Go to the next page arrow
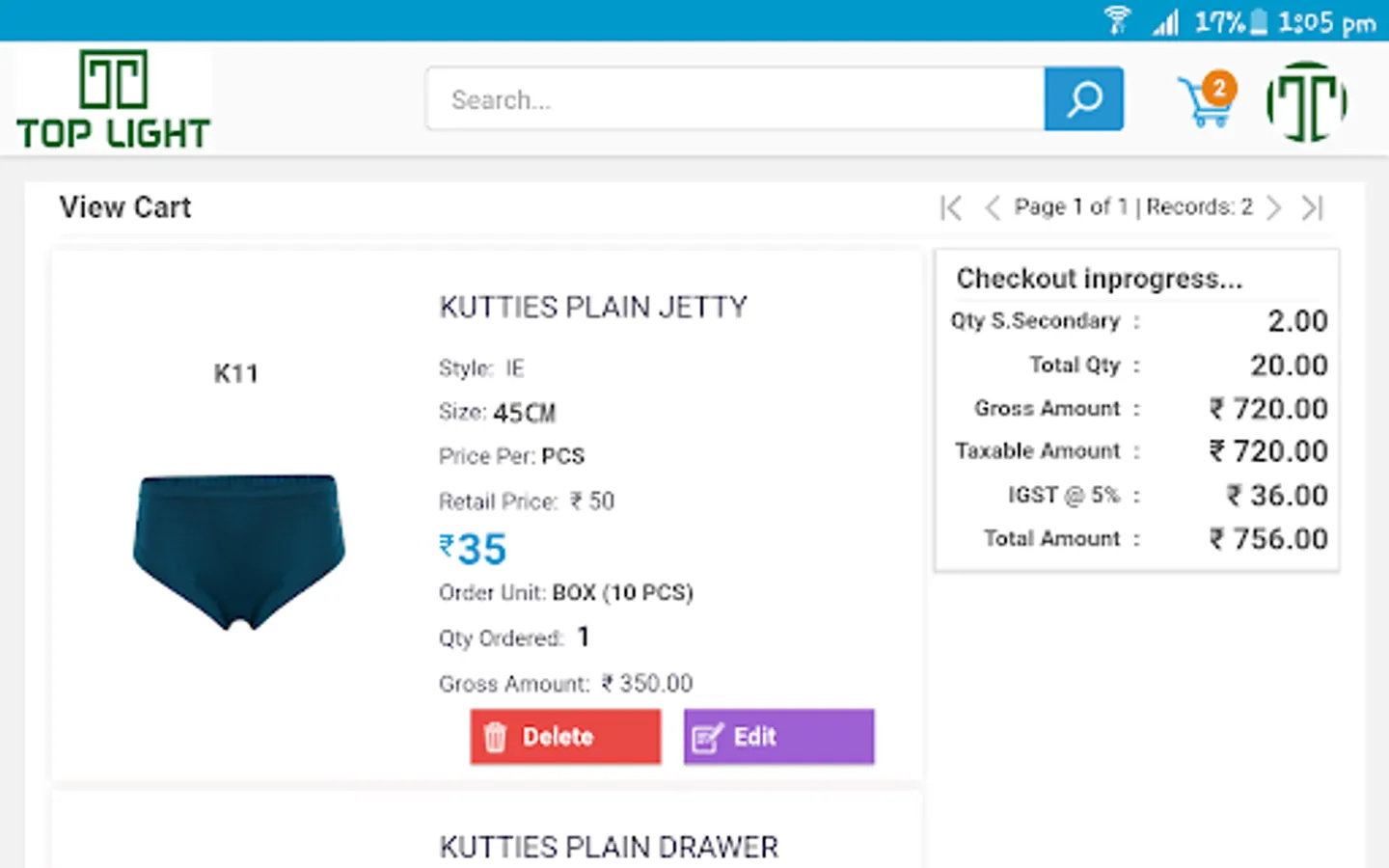The height and width of the screenshot is (868, 1389). [1274, 207]
